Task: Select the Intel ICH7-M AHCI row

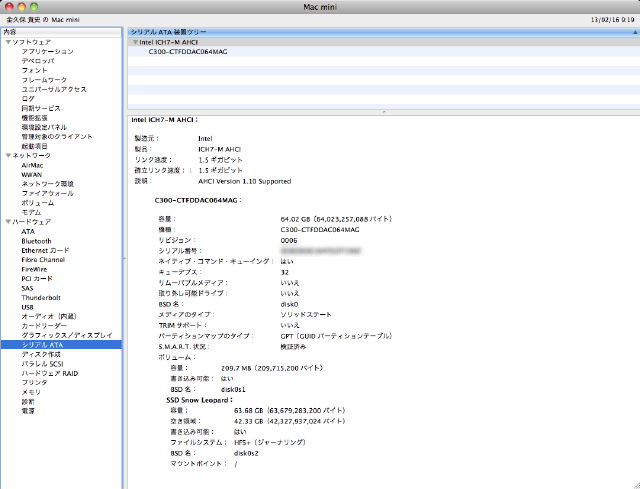Action: coord(384,42)
